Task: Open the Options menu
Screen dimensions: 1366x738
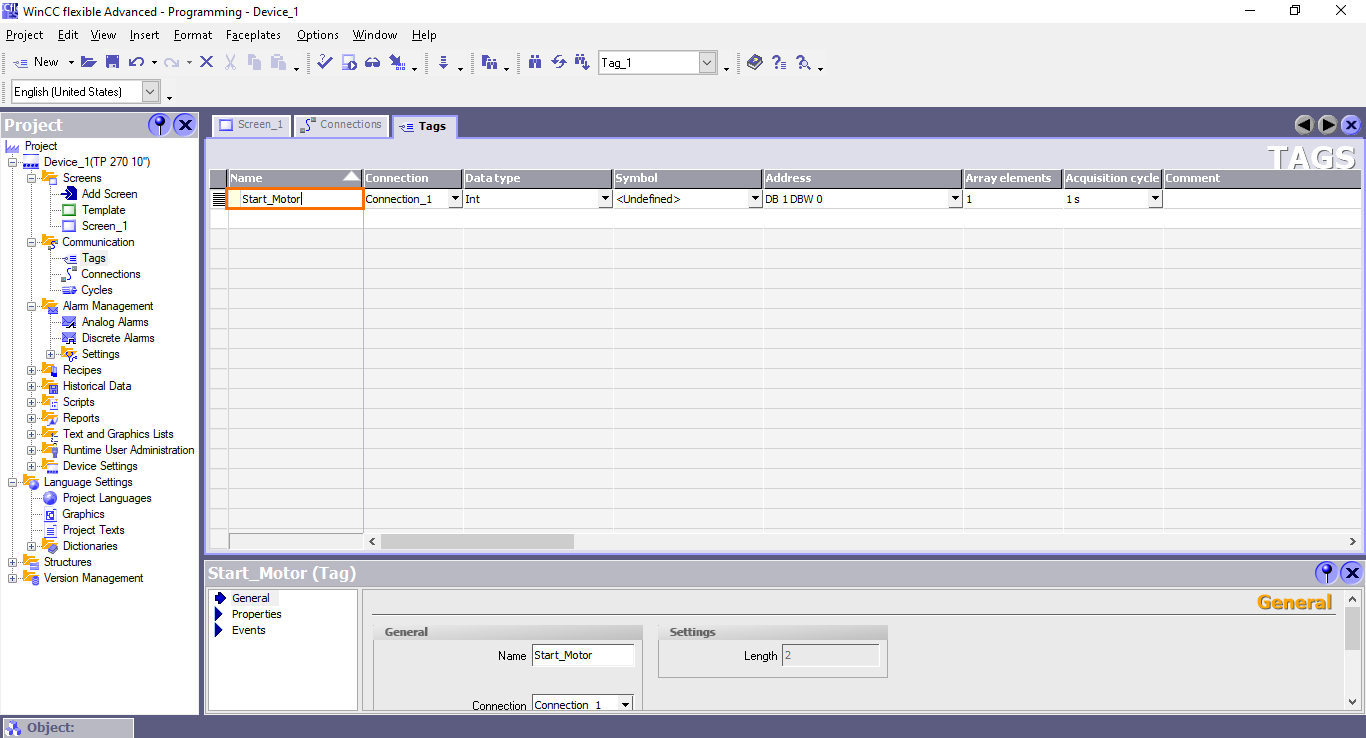Action: (x=318, y=35)
